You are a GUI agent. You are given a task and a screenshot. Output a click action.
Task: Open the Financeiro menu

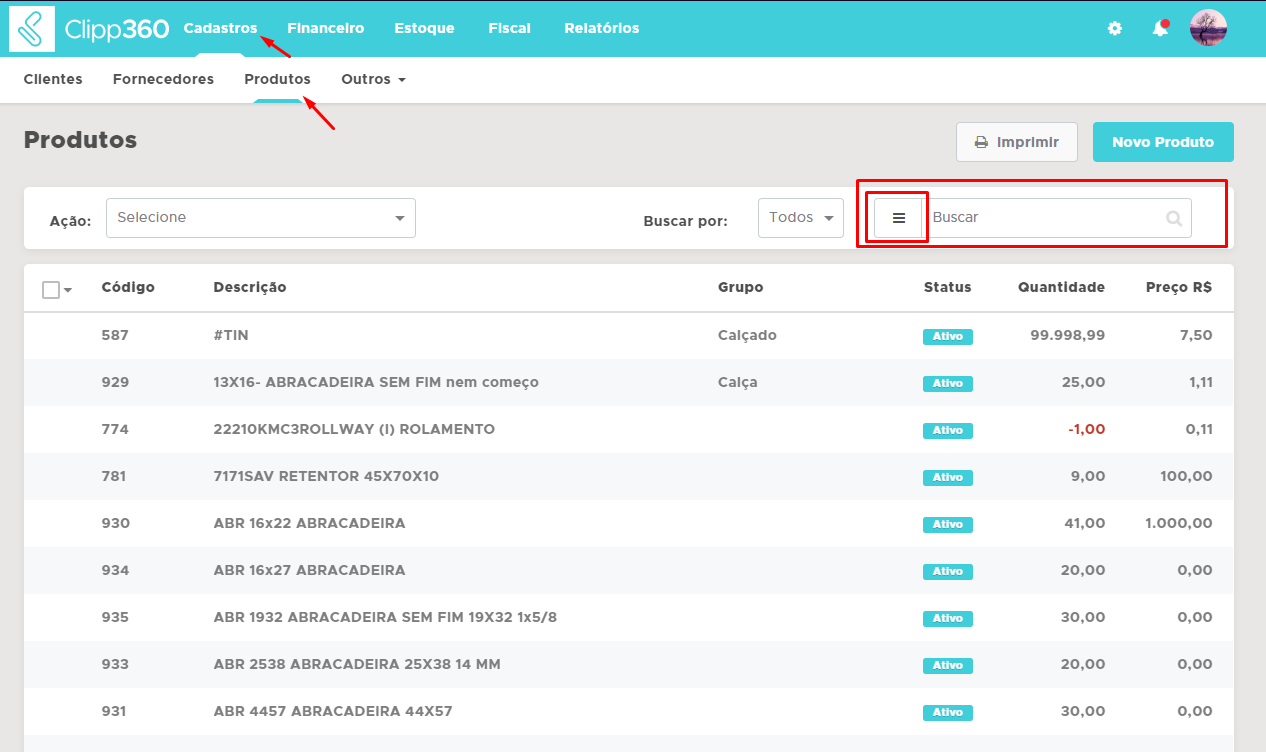tap(325, 28)
